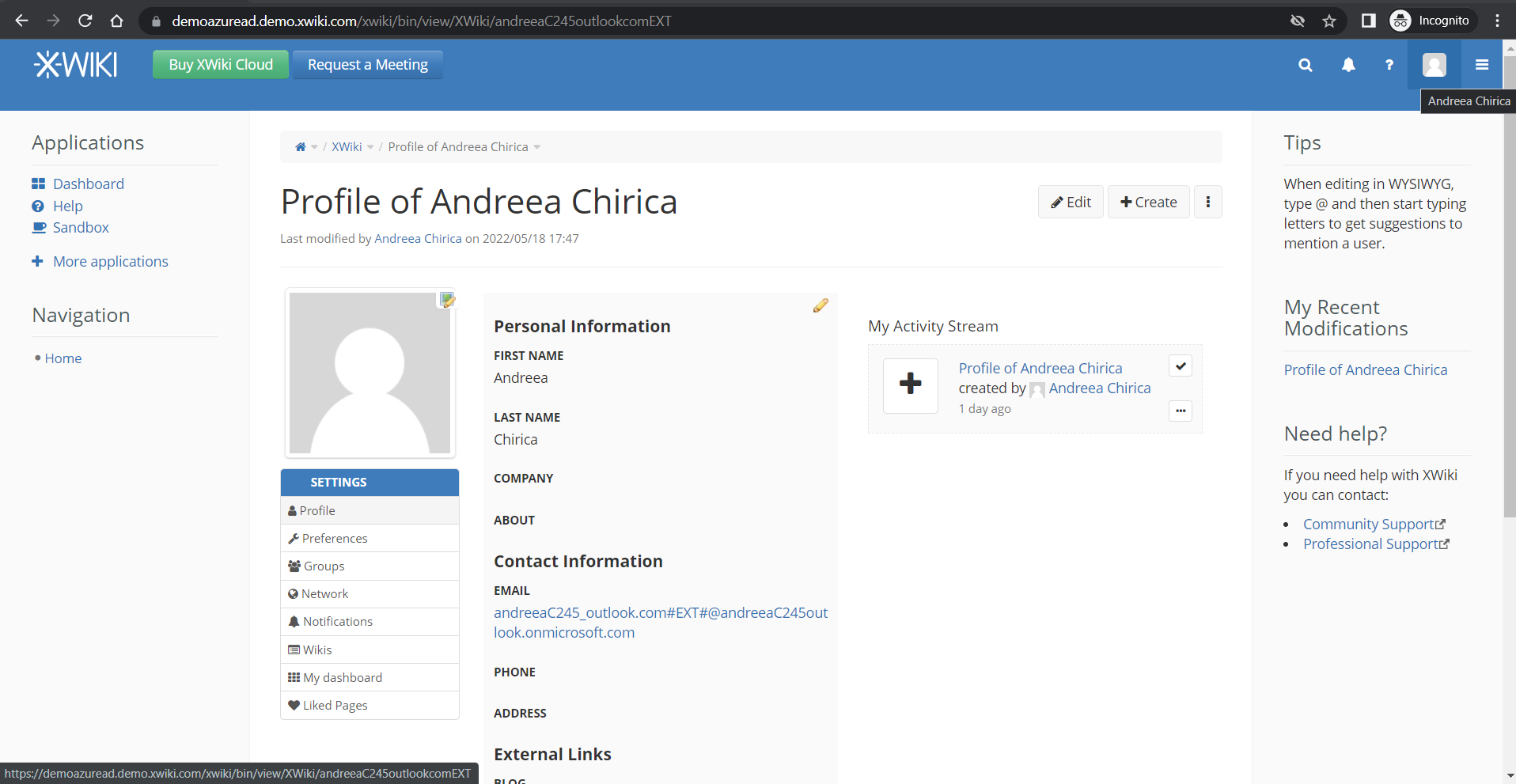Click the pencil icon to edit Personal Information

[x=821, y=305]
